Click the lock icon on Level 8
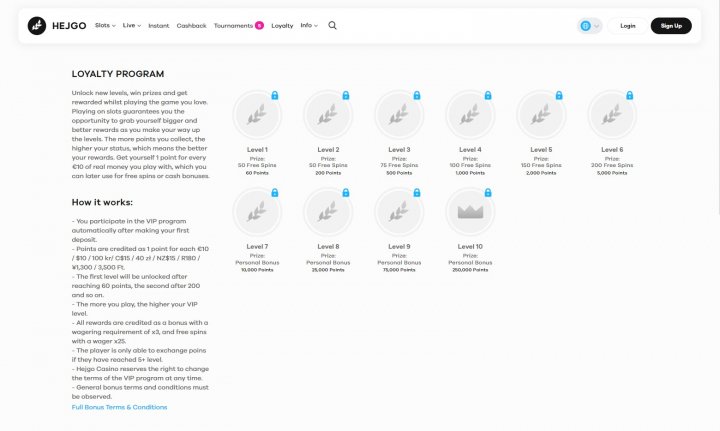720x431 pixels. [346, 193]
